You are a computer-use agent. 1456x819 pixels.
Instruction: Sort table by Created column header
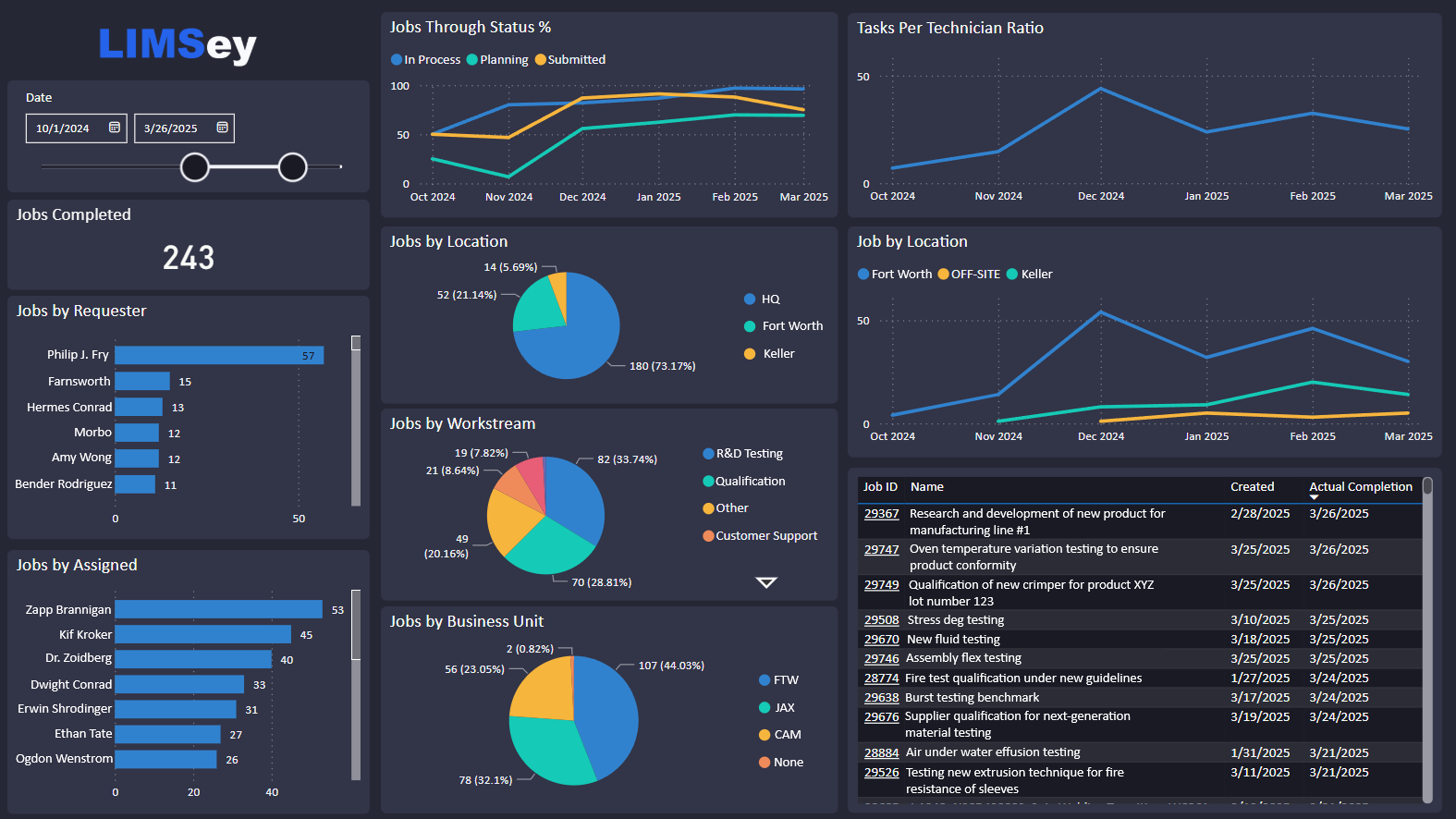[1252, 487]
